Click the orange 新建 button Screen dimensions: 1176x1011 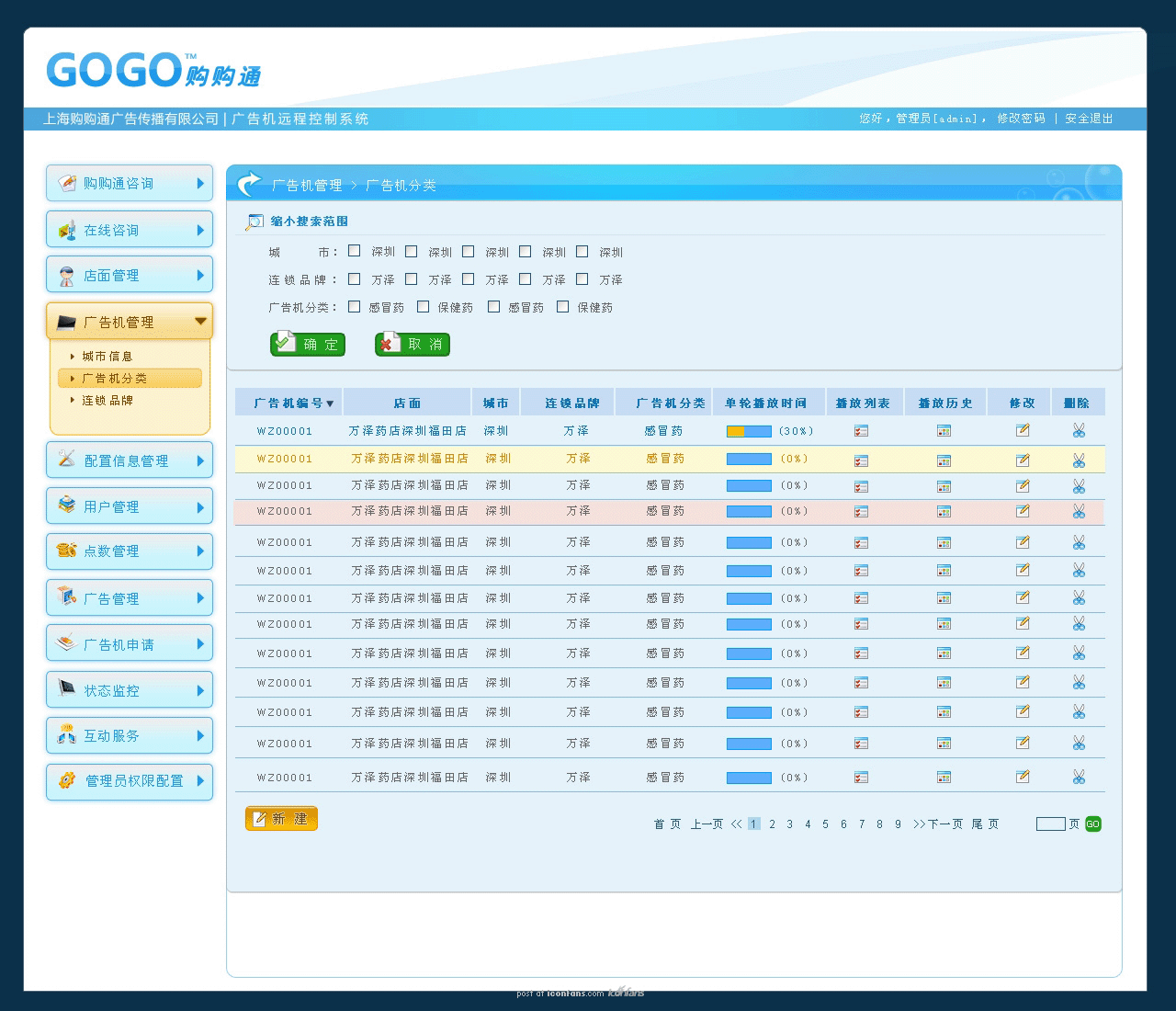pyautogui.click(x=281, y=819)
